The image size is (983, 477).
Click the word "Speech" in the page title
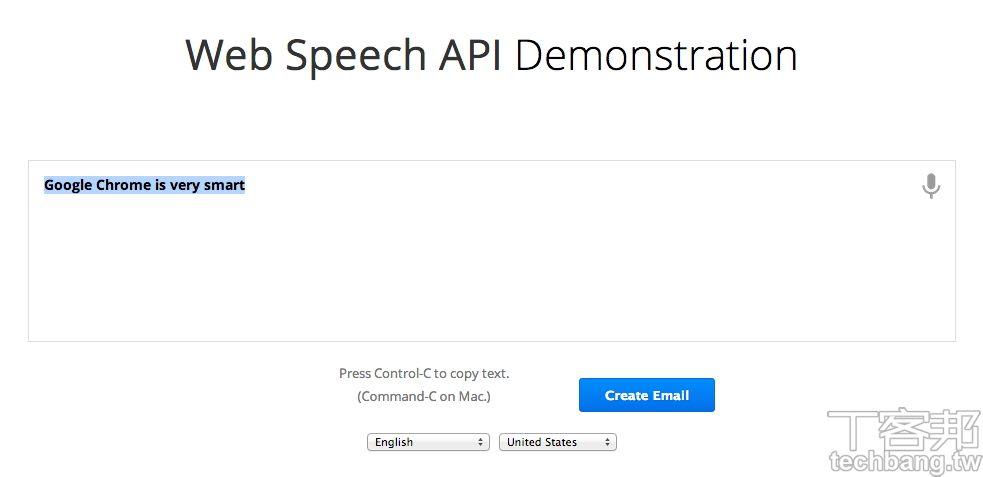tap(356, 55)
